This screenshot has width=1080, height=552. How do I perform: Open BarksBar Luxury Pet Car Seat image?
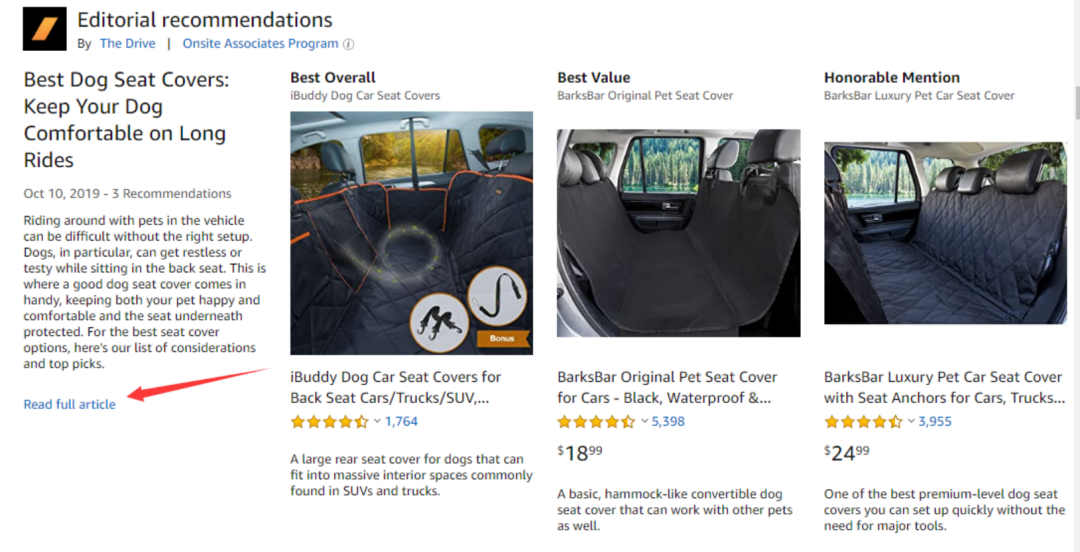(x=945, y=233)
